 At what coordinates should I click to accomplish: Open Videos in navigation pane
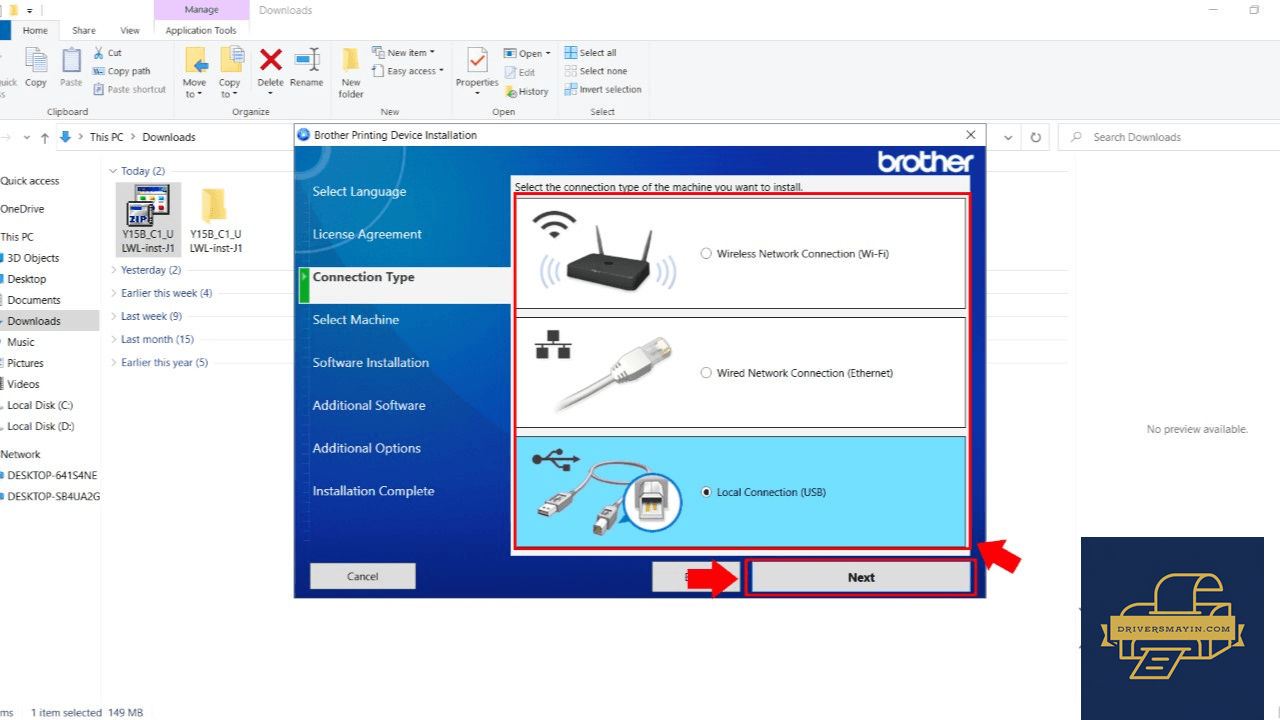(24, 384)
